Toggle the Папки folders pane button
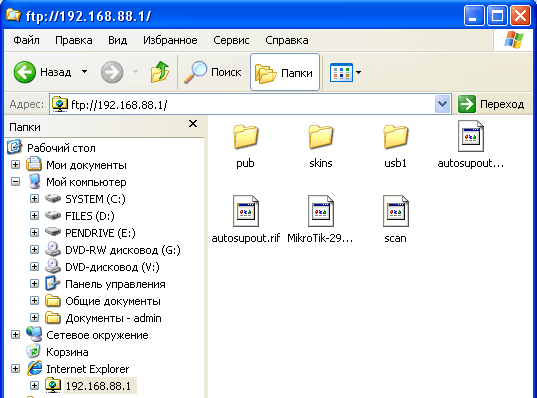This screenshot has height=398, width=537. point(285,72)
